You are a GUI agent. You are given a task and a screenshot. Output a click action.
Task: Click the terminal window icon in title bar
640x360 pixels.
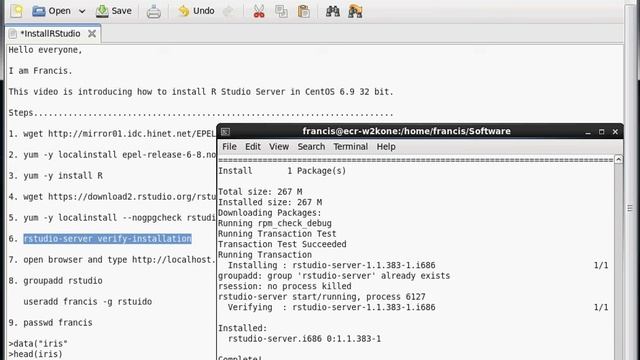coord(225,131)
